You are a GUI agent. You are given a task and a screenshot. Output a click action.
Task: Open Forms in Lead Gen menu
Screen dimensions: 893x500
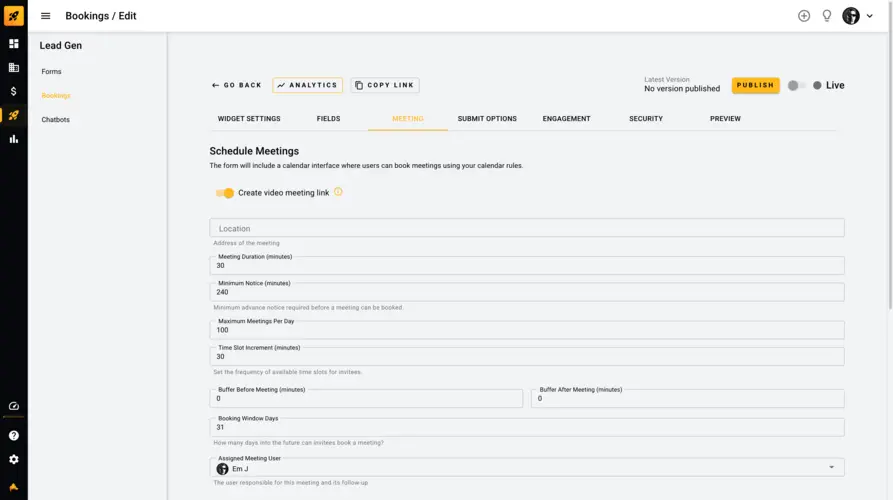[51, 72]
